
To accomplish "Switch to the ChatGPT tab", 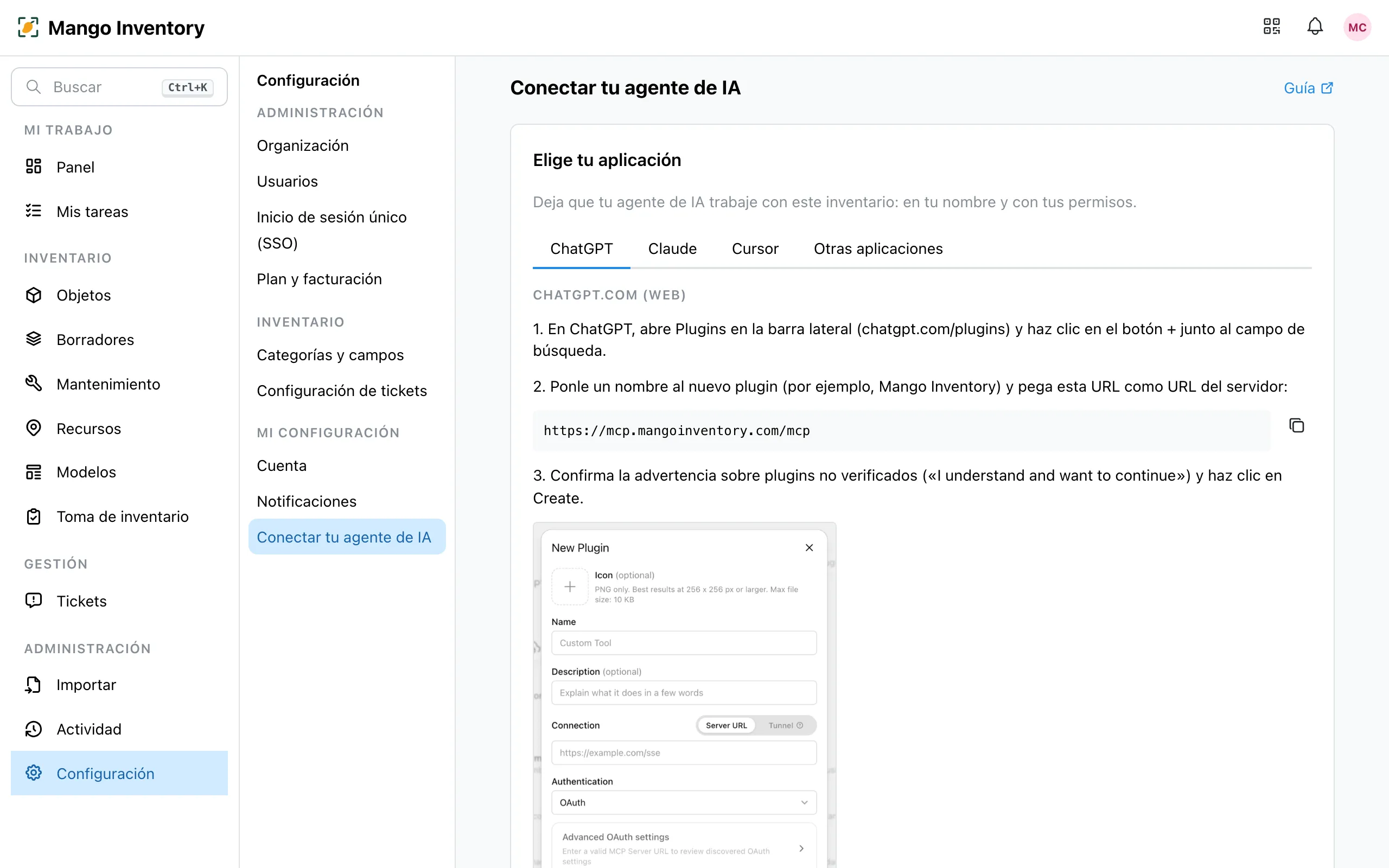I will [582, 248].
